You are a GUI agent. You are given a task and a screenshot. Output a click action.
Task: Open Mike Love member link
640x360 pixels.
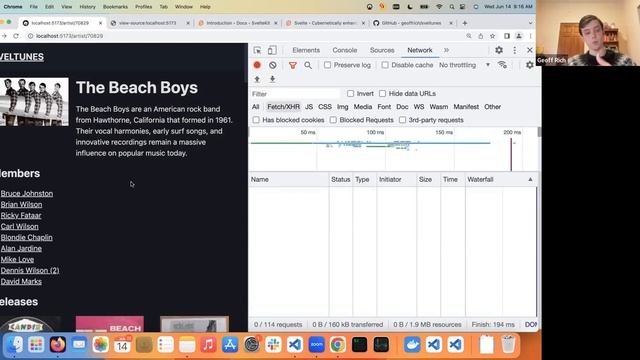(x=17, y=260)
